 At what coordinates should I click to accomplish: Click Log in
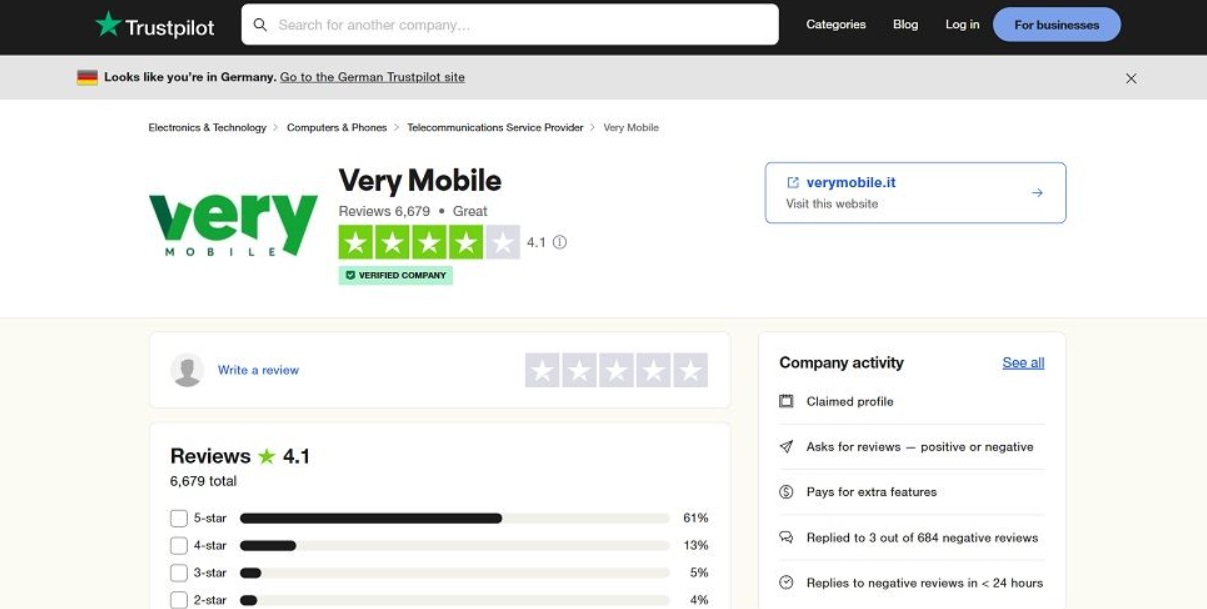click(962, 25)
